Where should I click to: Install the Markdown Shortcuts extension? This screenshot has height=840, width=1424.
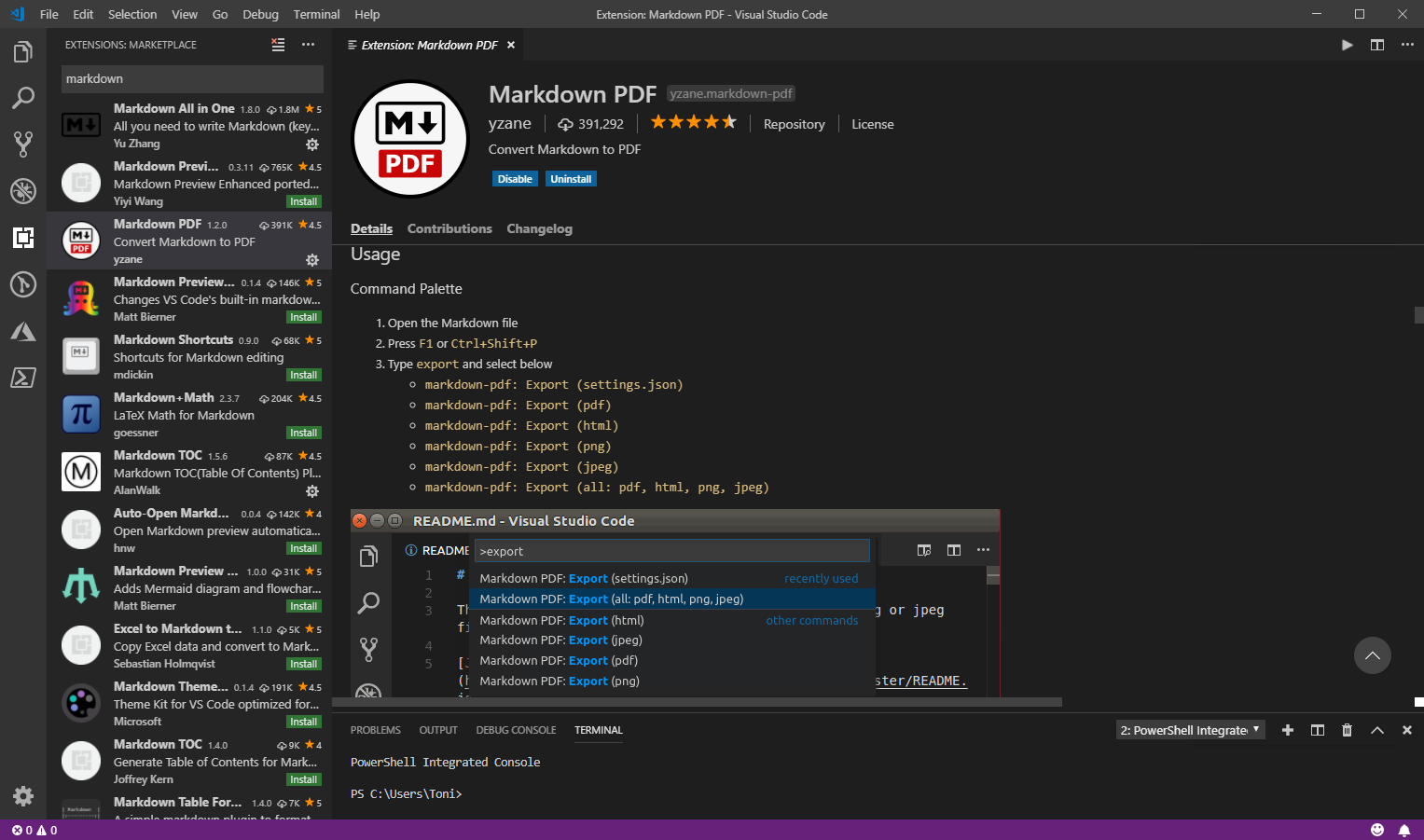pos(303,375)
